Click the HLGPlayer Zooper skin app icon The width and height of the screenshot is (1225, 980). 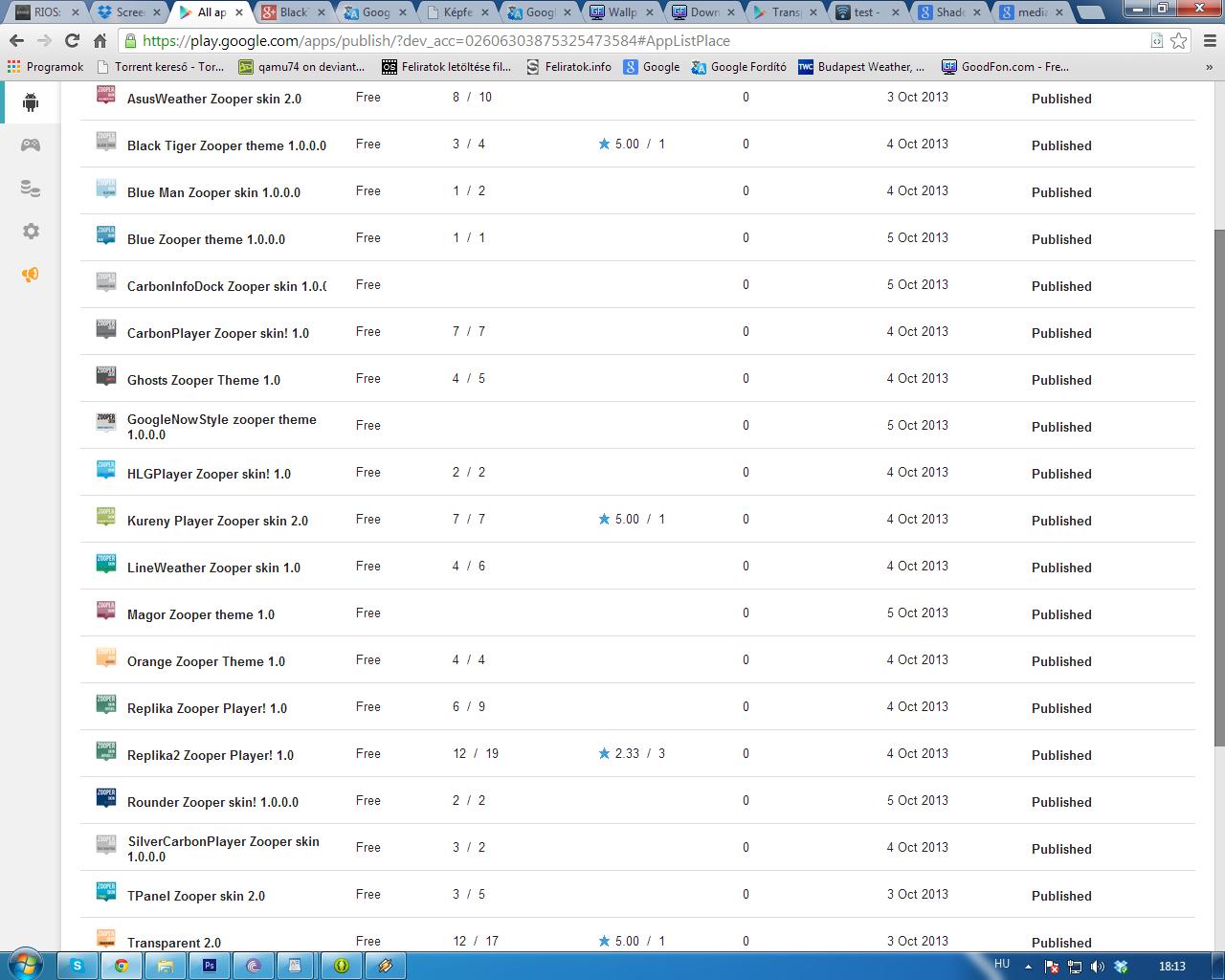106,469
